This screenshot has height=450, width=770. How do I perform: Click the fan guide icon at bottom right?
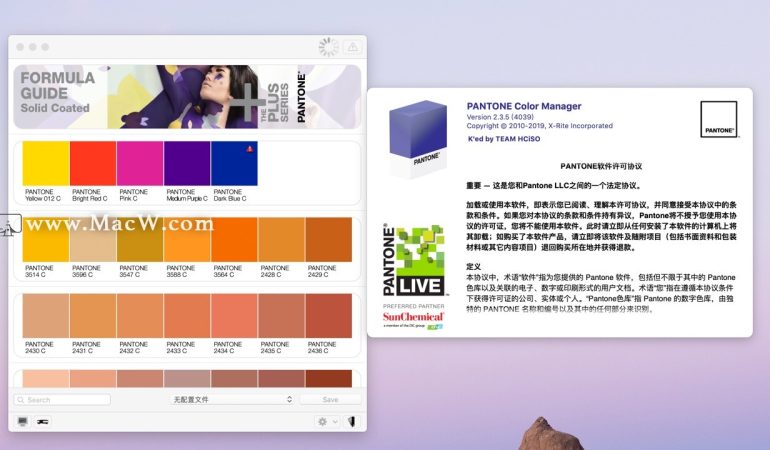point(352,422)
